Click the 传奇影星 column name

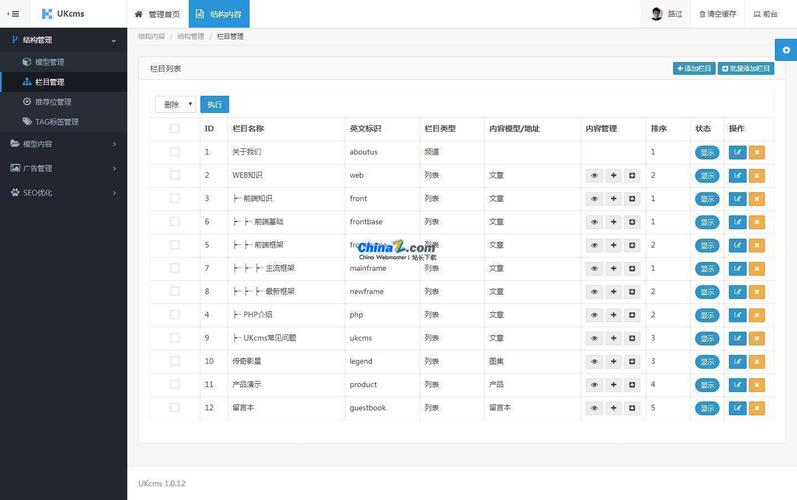coord(247,361)
